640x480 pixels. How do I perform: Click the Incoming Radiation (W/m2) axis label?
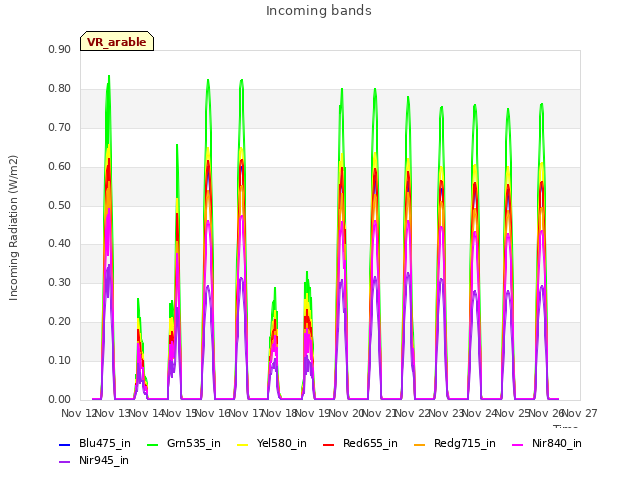pyautogui.click(x=13, y=228)
